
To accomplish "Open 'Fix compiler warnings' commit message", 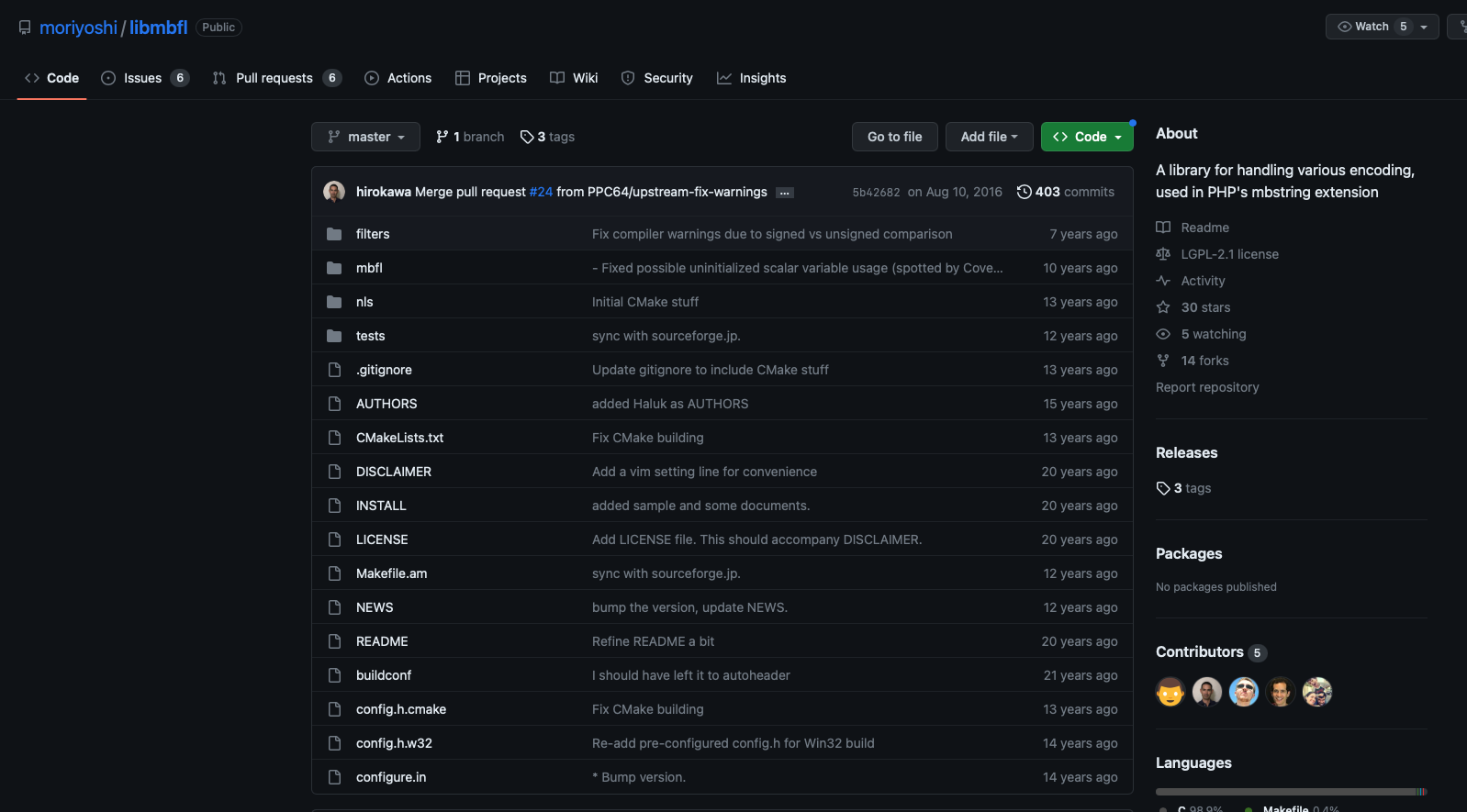I will 772,234.
